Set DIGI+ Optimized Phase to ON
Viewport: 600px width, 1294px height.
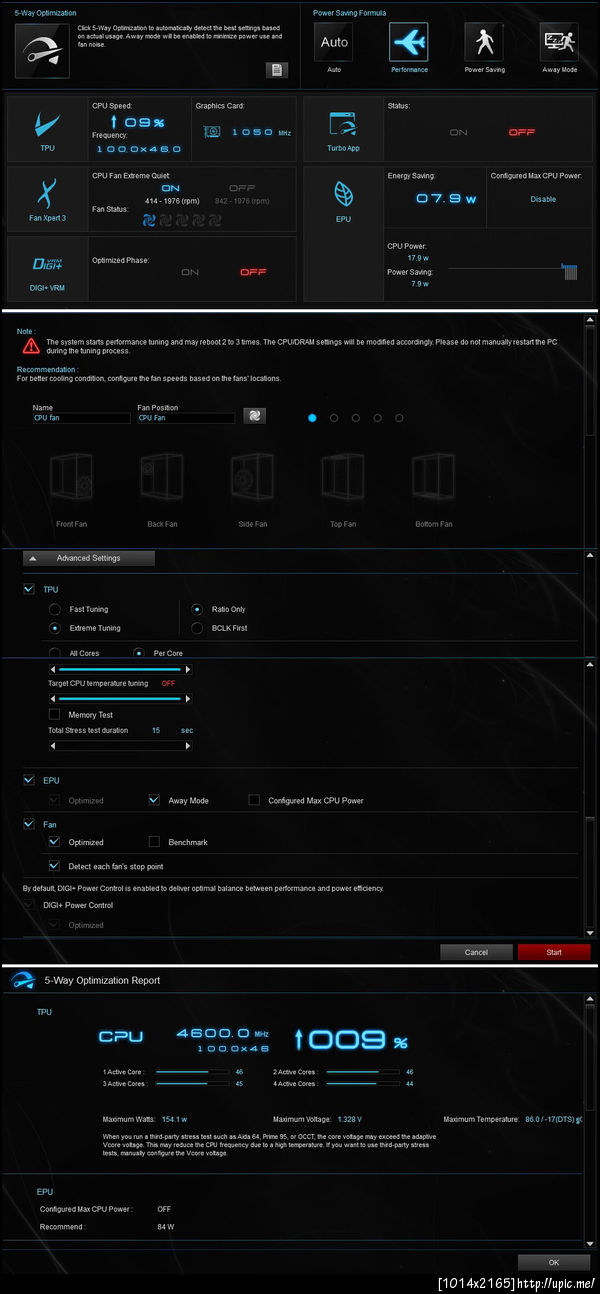point(190,272)
